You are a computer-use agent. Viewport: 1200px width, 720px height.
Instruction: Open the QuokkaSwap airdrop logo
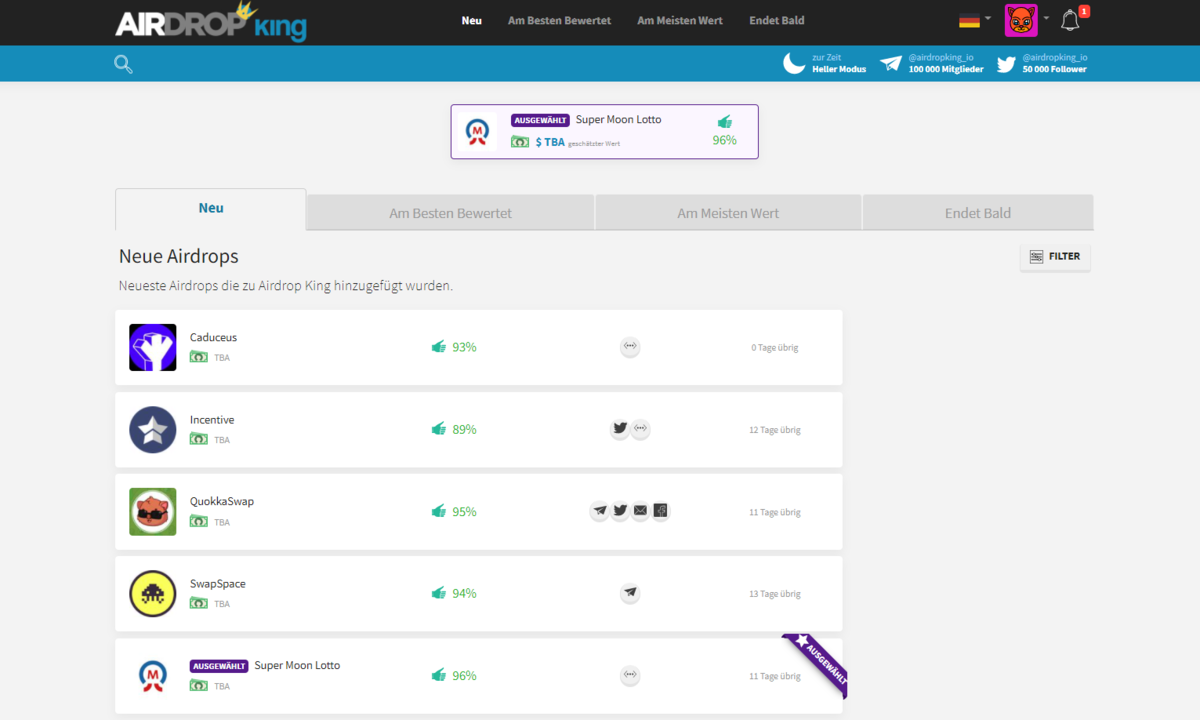point(153,512)
